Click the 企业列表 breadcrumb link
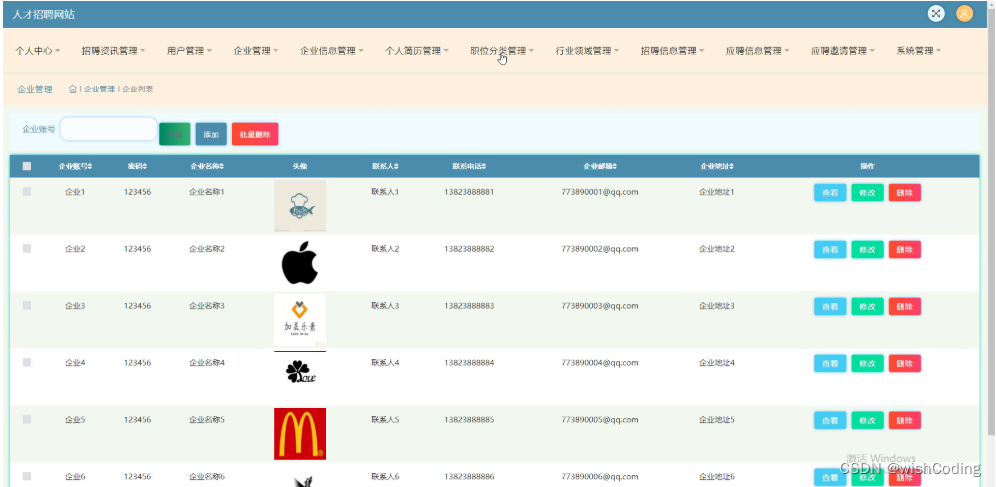The height and width of the screenshot is (487, 996). pos(138,89)
